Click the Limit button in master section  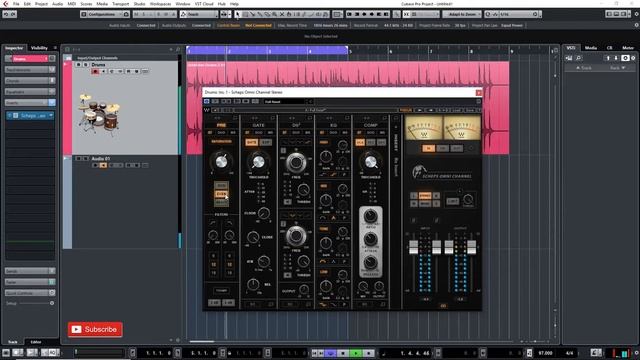[x=452, y=201]
